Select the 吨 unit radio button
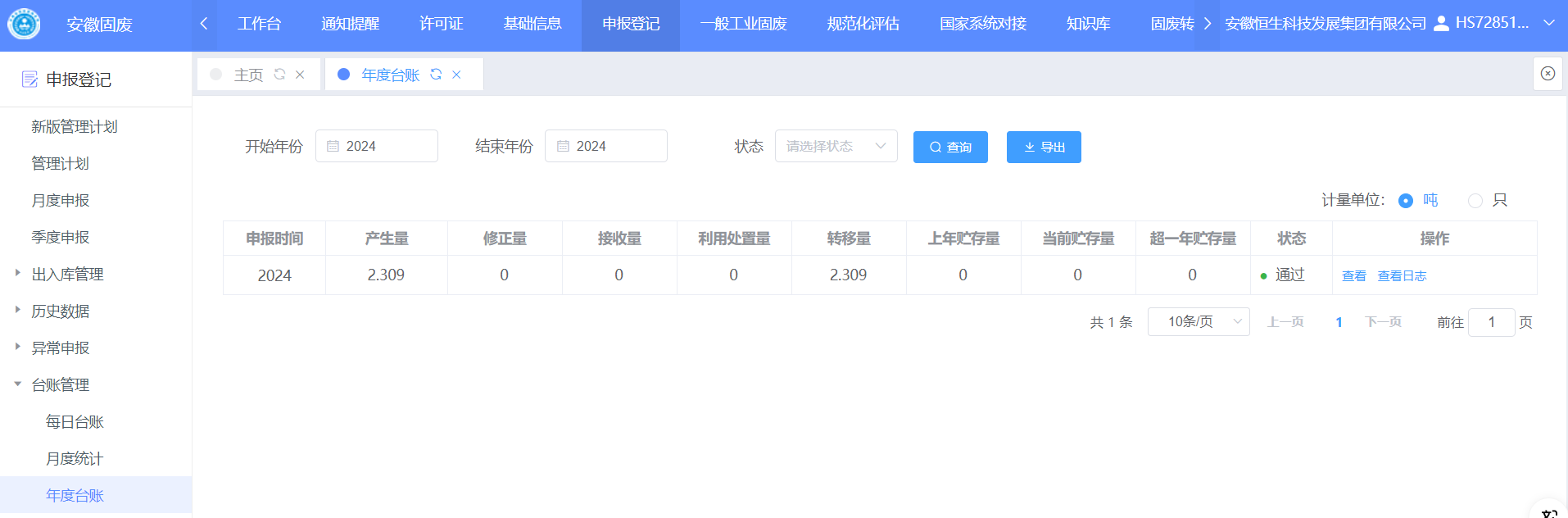 [1406, 201]
